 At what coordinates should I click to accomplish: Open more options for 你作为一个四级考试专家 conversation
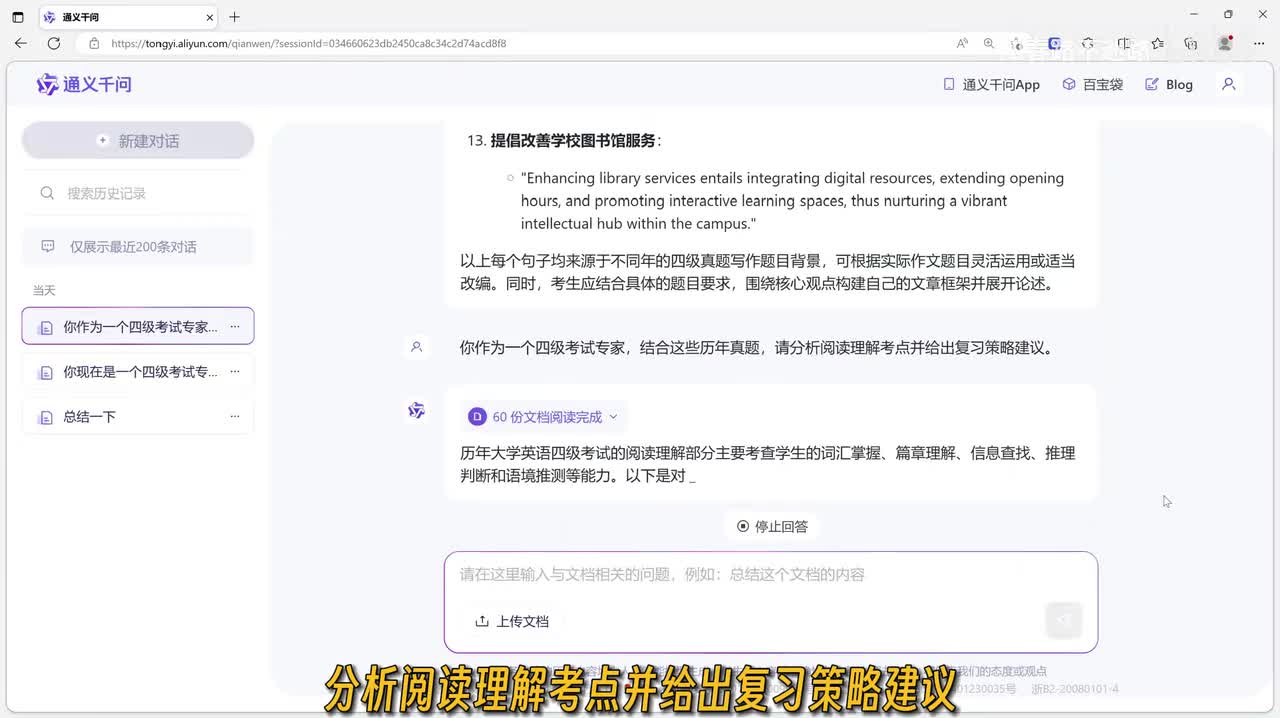coord(235,327)
